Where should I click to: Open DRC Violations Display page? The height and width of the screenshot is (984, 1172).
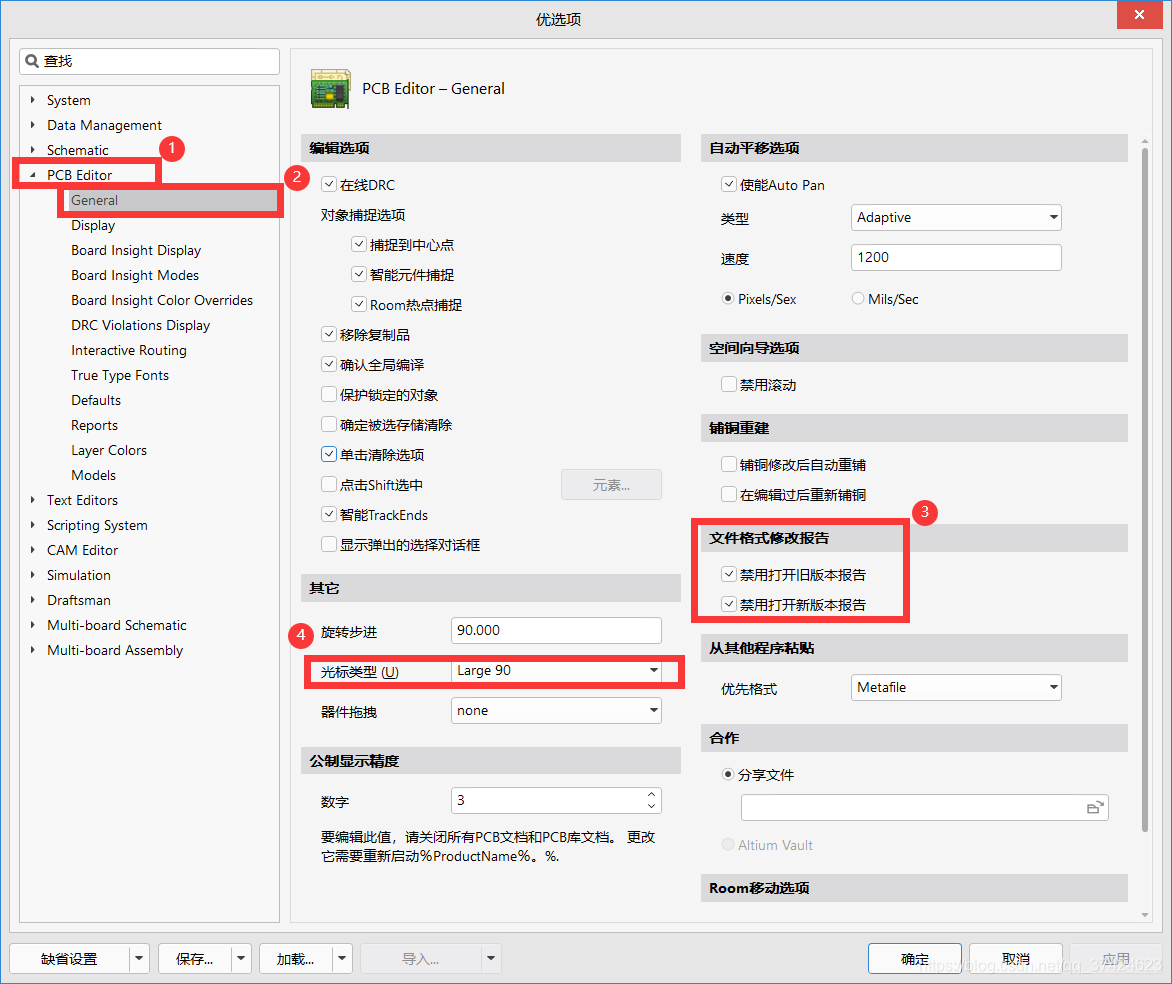click(x=141, y=325)
